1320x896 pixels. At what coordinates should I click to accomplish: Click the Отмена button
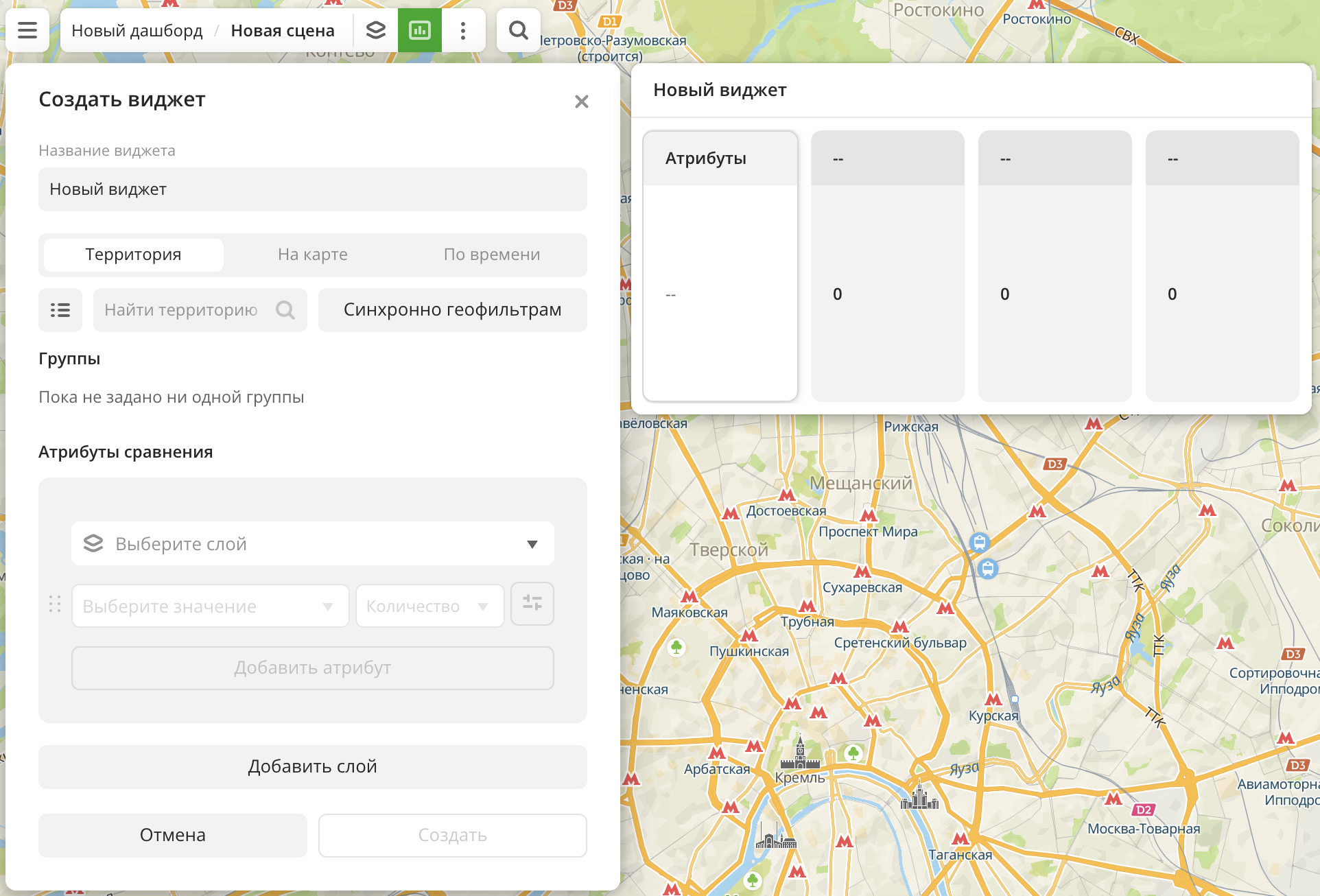click(173, 835)
